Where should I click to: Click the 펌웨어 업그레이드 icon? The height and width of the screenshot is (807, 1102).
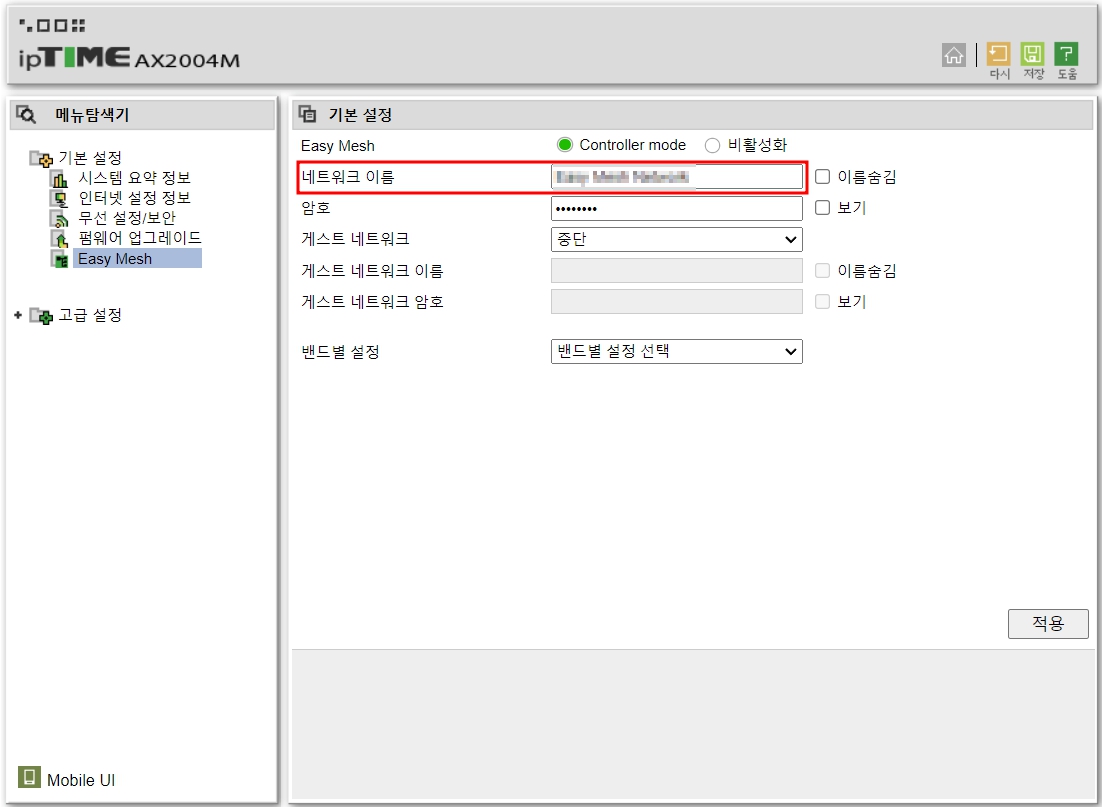pyautogui.click(x=60, y=239)
